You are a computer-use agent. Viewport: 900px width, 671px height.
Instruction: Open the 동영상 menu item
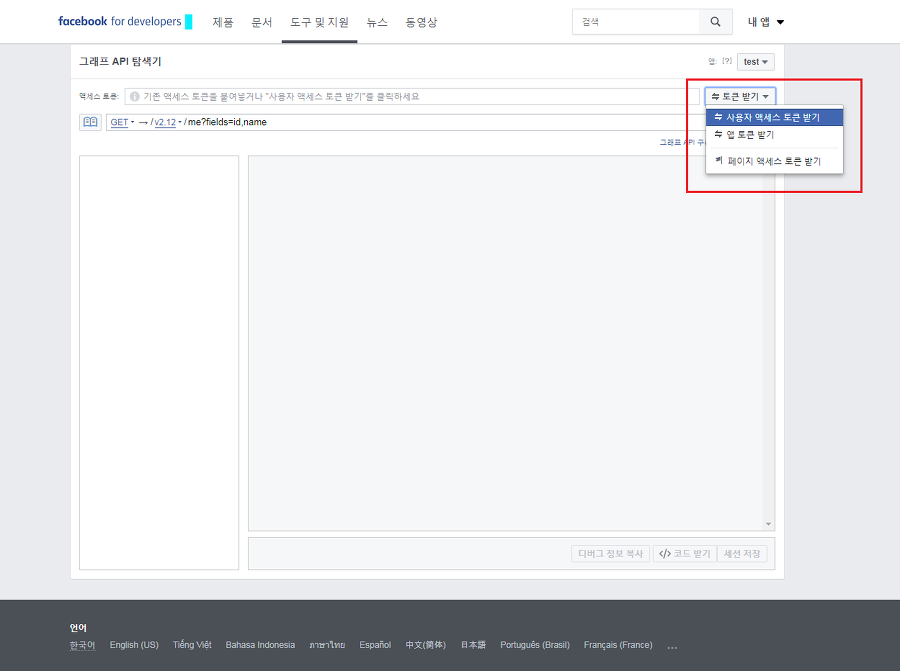421,22
